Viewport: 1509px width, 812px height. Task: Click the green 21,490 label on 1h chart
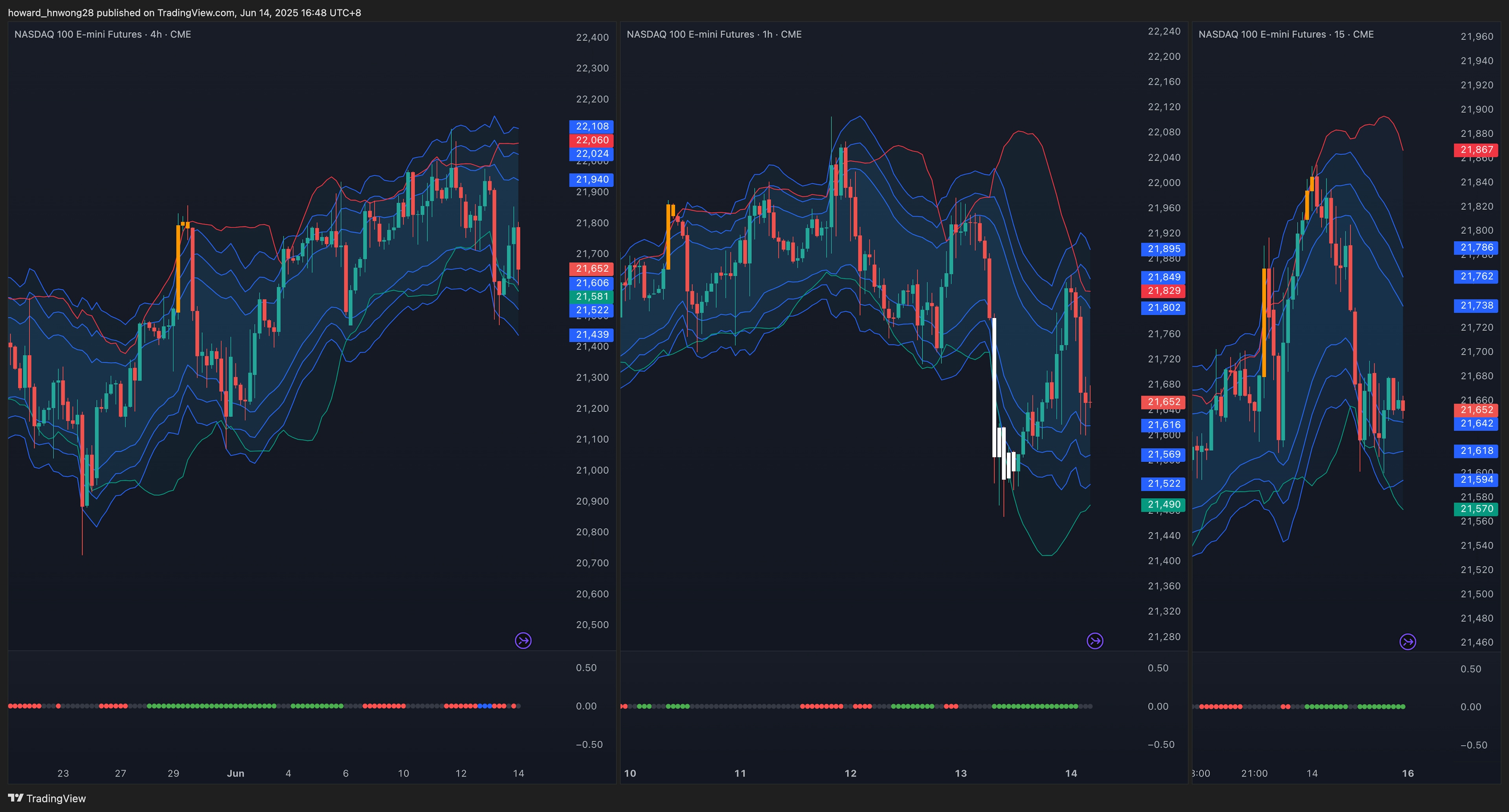click(1163, 505)
